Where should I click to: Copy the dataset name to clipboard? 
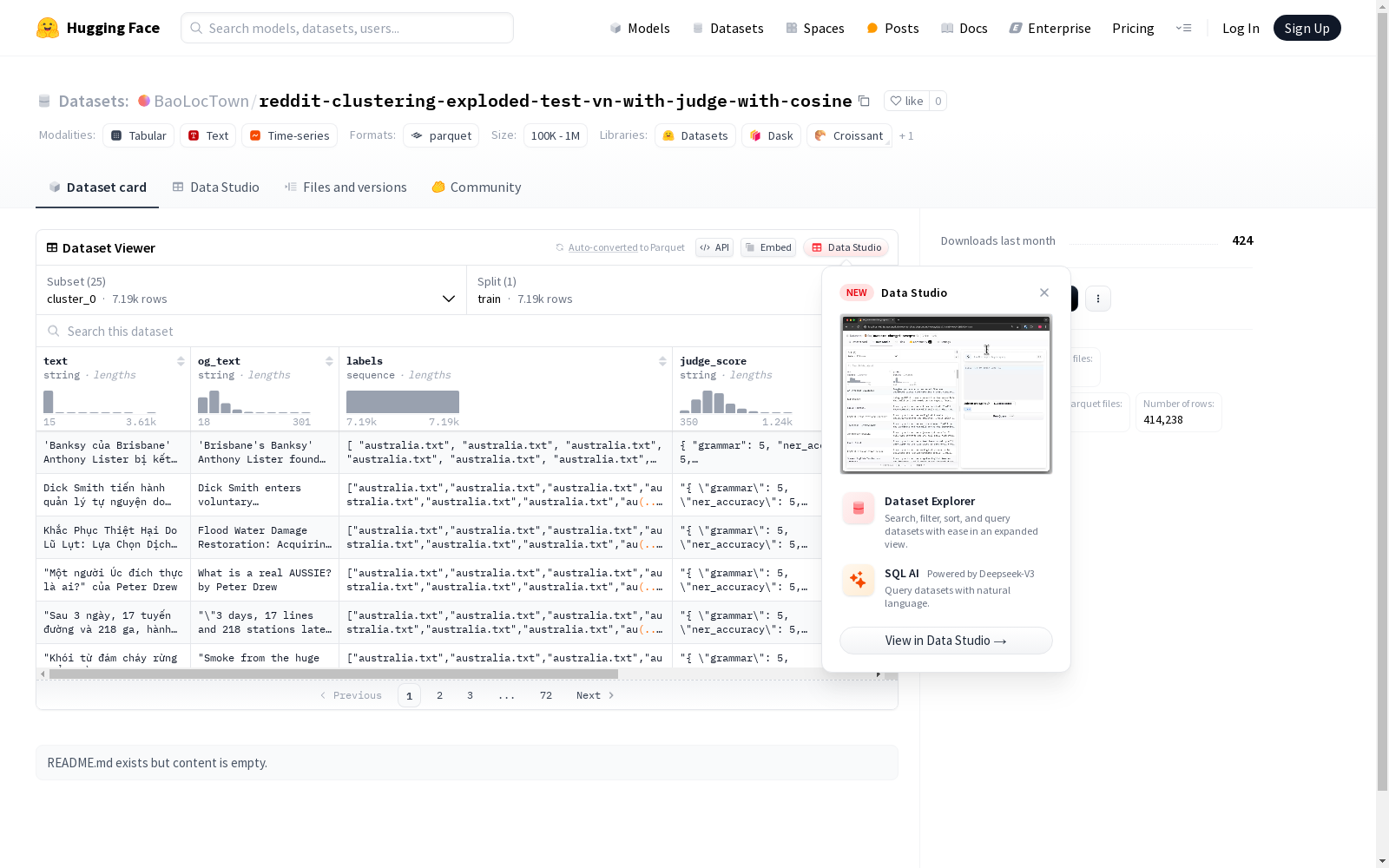tap(864, 101)
